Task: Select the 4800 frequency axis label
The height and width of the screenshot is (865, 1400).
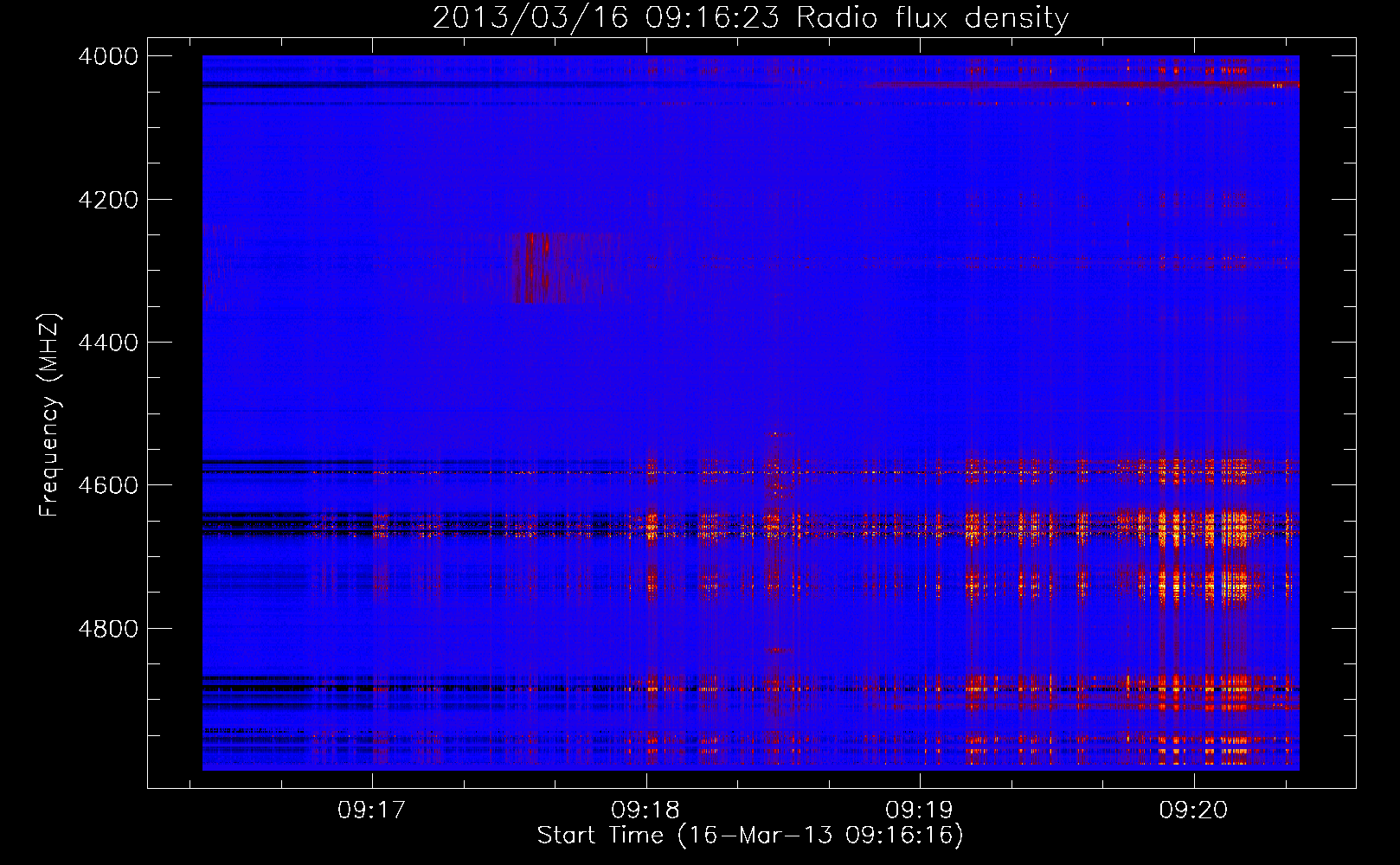Action: coord(108,629)
